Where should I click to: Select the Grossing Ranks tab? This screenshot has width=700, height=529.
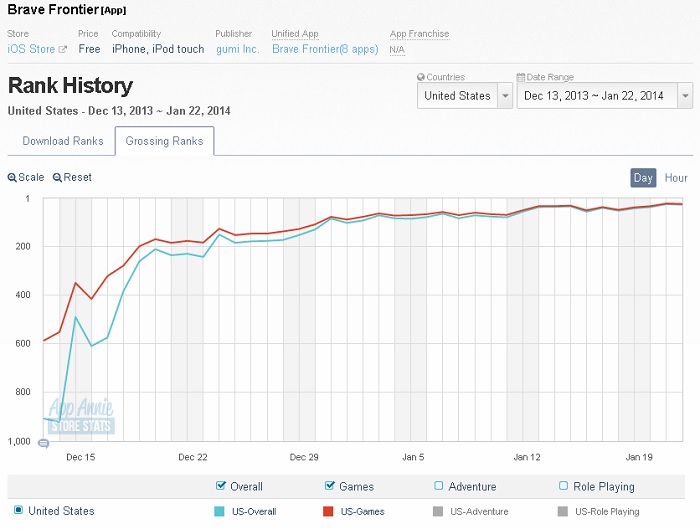[164, 141]
